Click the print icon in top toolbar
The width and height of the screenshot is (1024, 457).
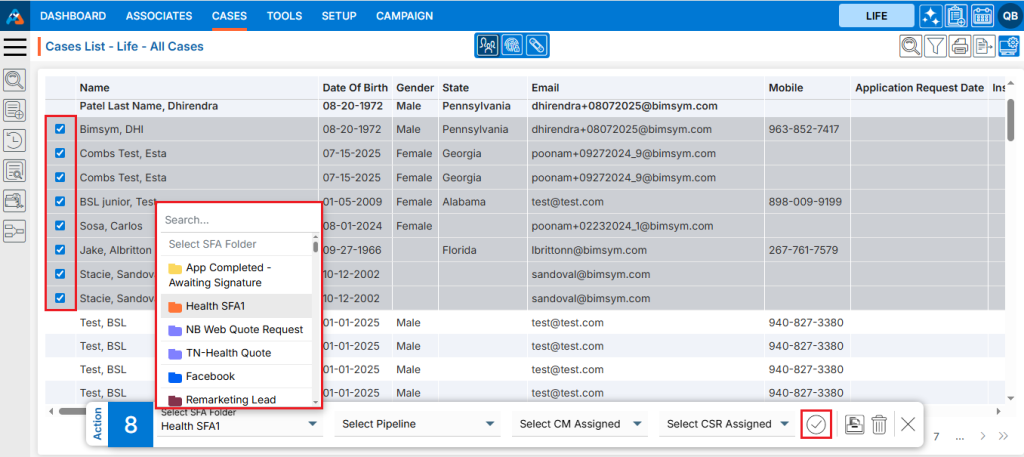(x=960, y=45)
